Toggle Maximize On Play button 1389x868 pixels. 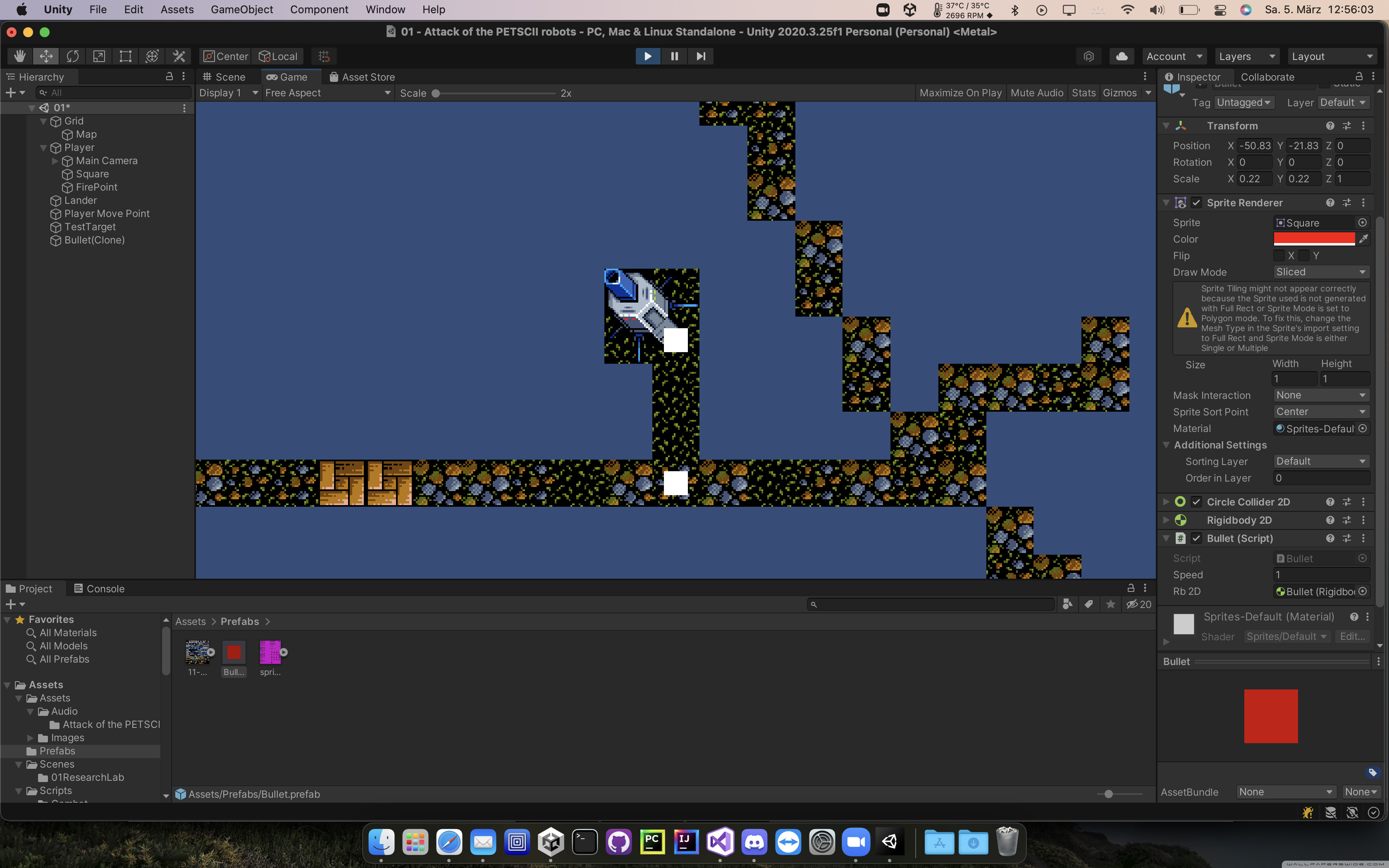[x=960, y=93]
